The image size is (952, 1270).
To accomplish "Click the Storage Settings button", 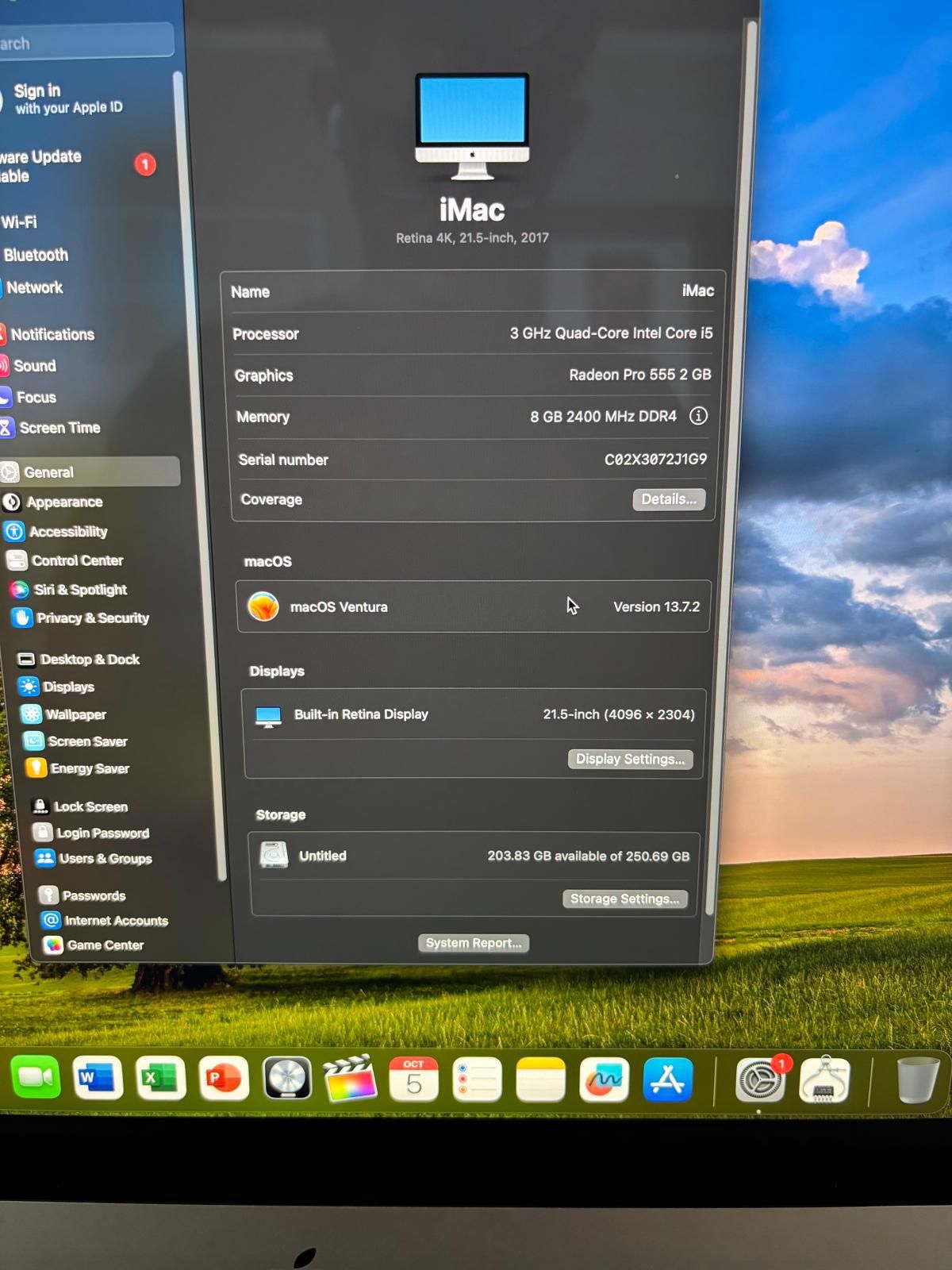I will click(x=624, y=899).
